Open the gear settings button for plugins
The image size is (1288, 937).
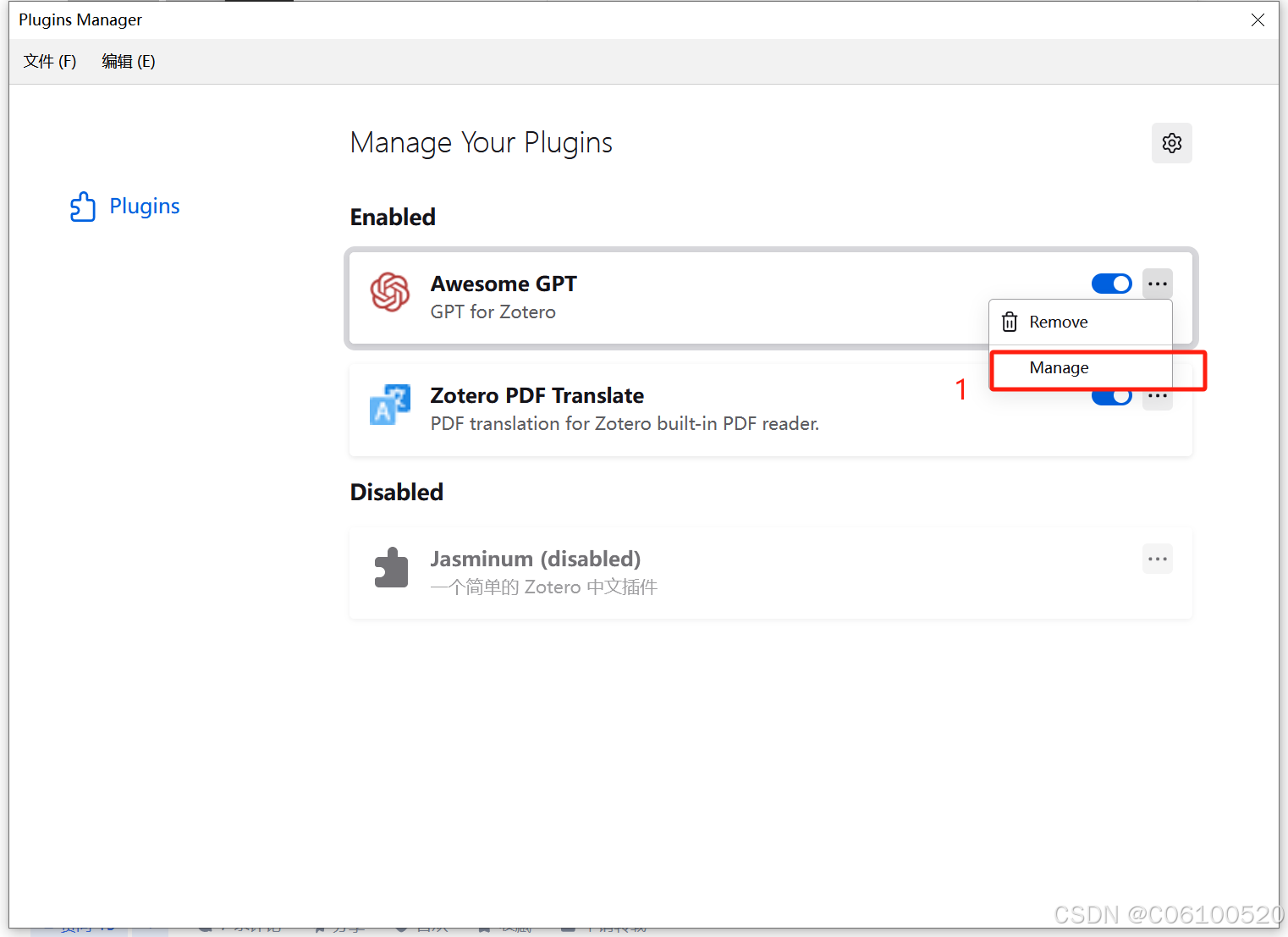tap(1171, 143)
